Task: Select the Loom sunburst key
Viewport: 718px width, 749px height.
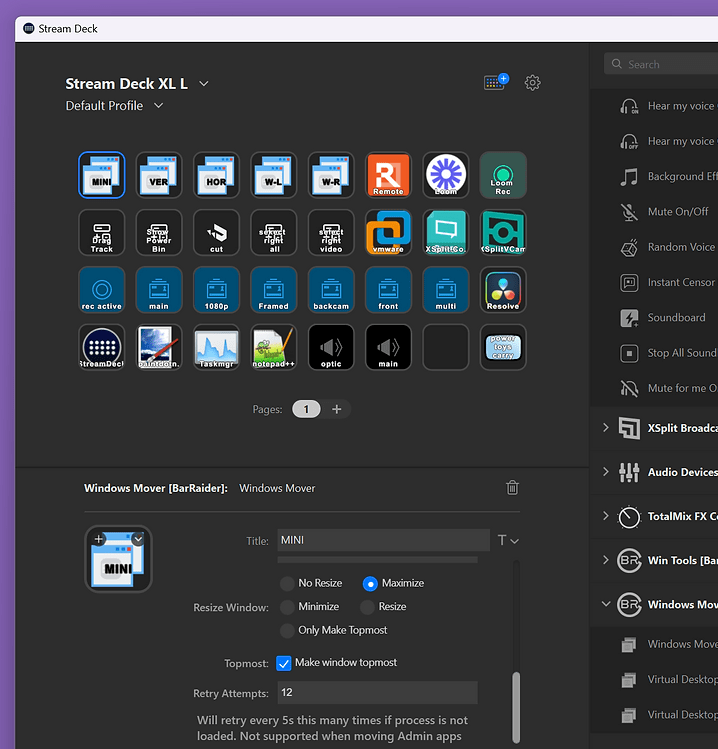Action: (446, 175)
